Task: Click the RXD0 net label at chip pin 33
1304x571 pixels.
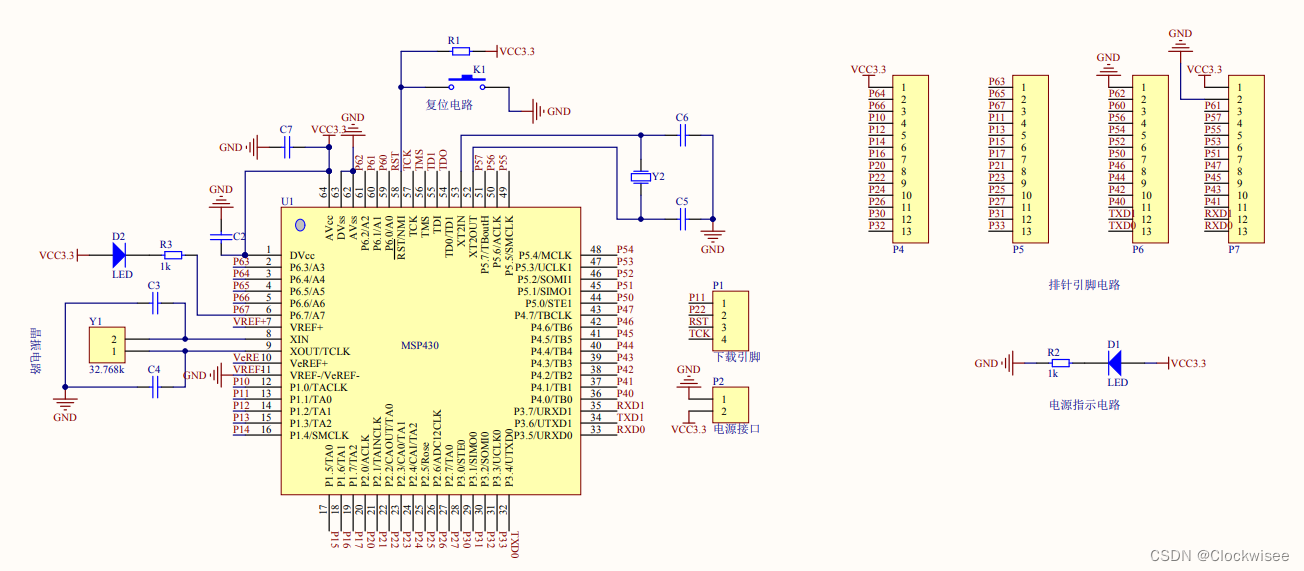Action: point(630,429)
